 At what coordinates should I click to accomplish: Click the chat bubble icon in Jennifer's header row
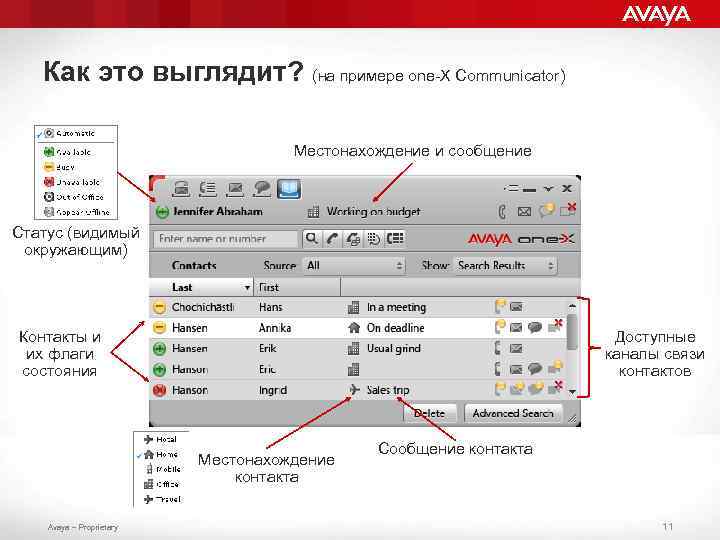546,211
